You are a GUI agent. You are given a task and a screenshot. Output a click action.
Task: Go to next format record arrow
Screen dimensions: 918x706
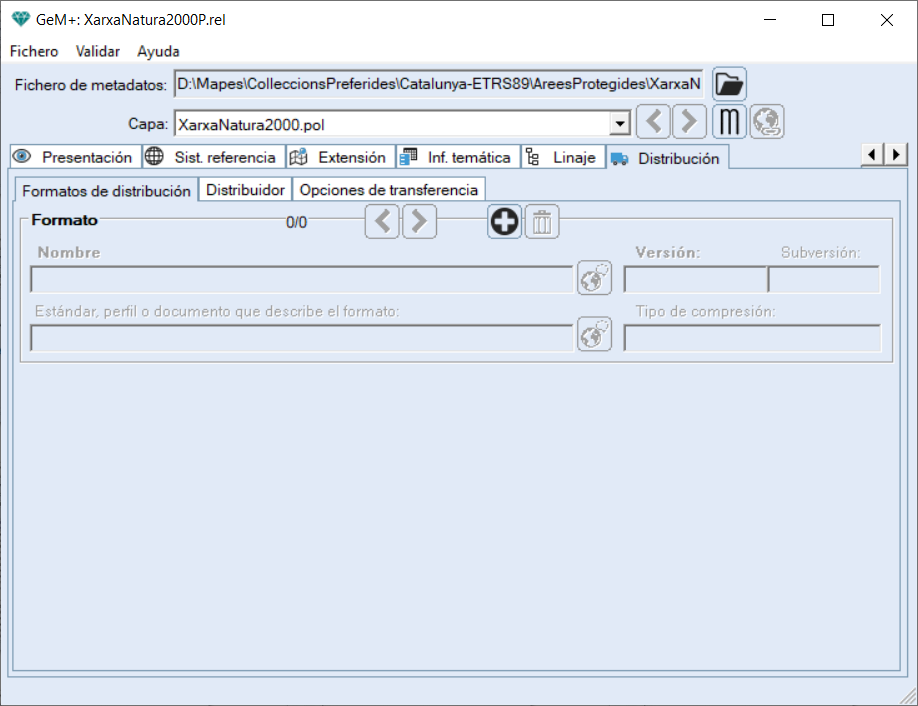[419, 222]
